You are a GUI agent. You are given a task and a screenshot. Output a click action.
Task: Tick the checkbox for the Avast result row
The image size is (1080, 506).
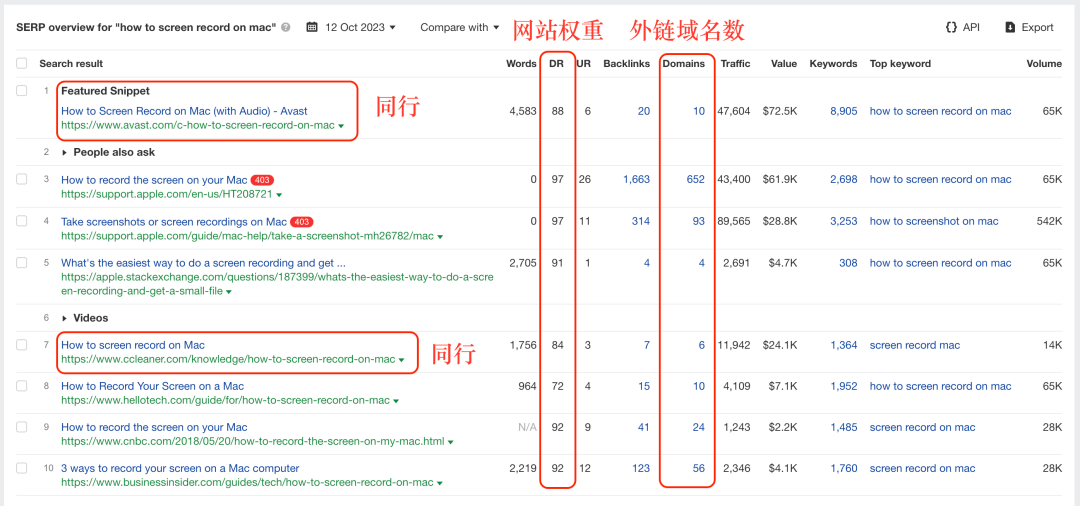coord(22,91)
